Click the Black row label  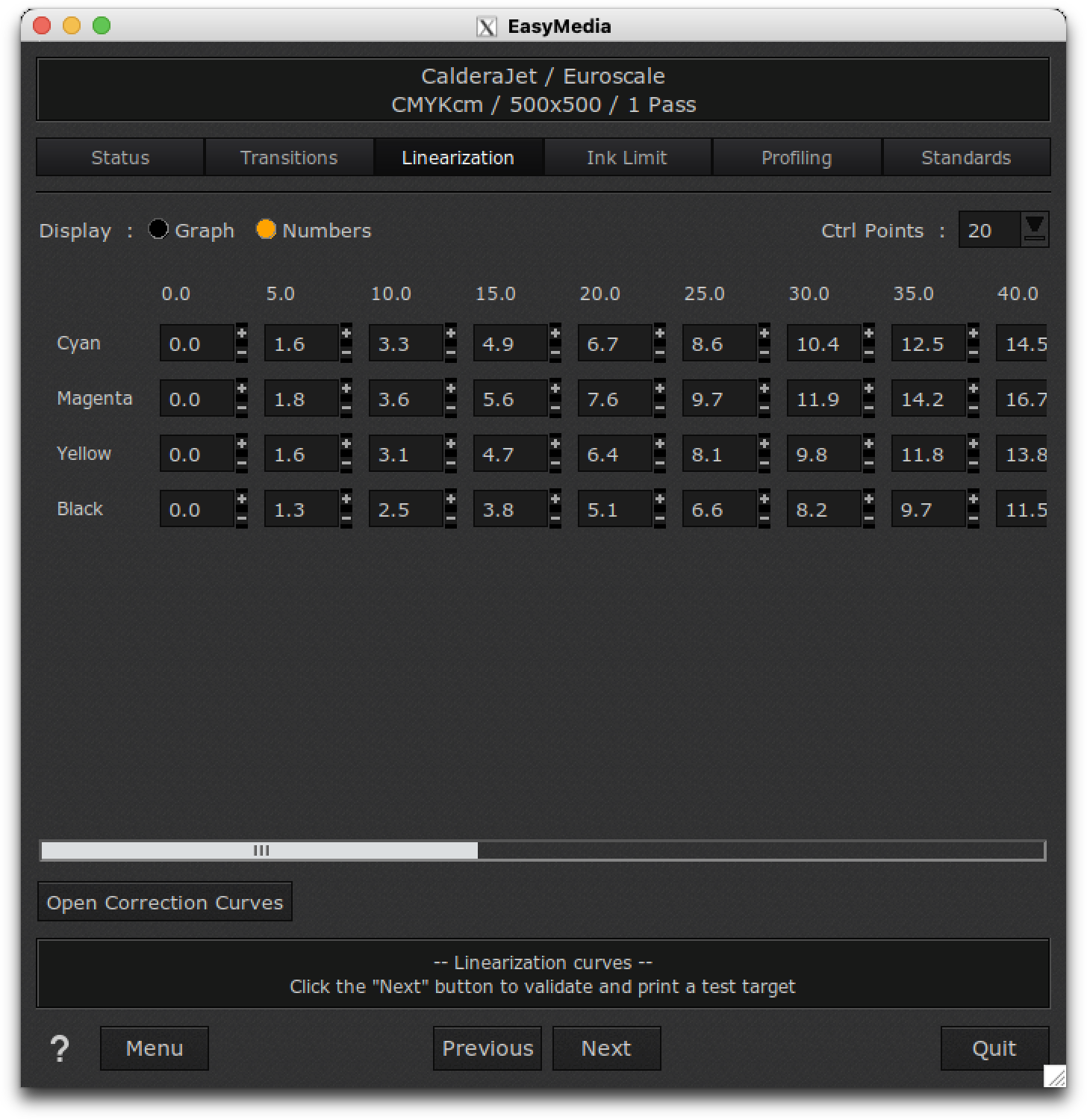tap(80, 508)
